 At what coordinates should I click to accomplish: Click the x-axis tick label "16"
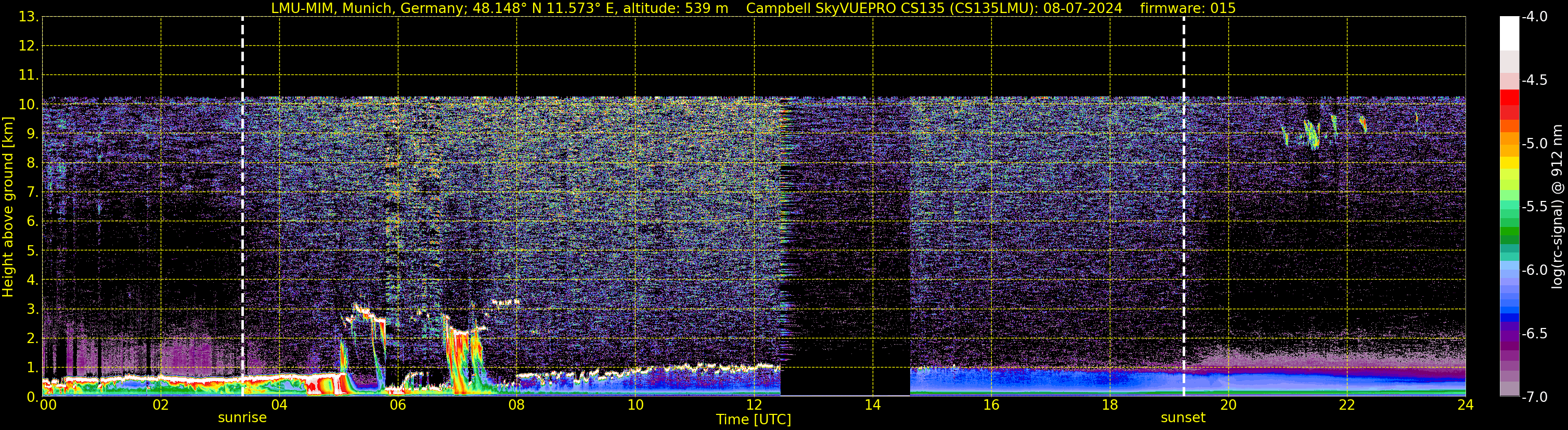coord(991,406)
